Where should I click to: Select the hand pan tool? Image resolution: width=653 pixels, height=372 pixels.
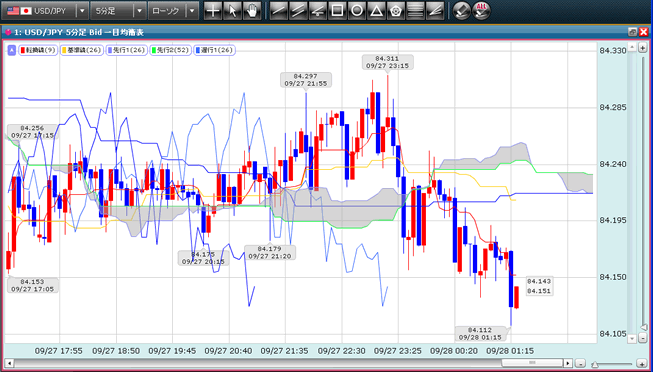click(252, 11)
